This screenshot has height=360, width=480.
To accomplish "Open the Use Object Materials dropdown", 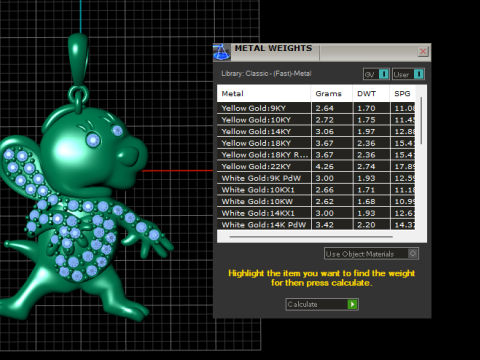I will pyautogui.click(x=371, y=254).
